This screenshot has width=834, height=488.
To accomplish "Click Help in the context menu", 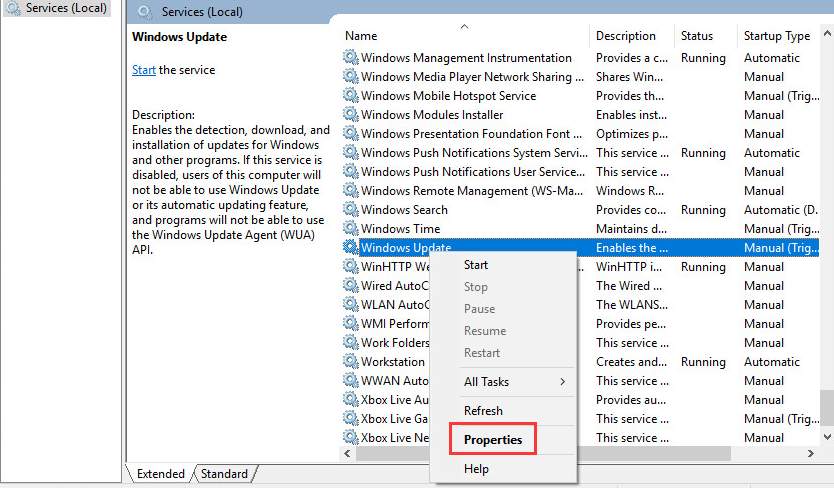I will (x=476, y=468).
